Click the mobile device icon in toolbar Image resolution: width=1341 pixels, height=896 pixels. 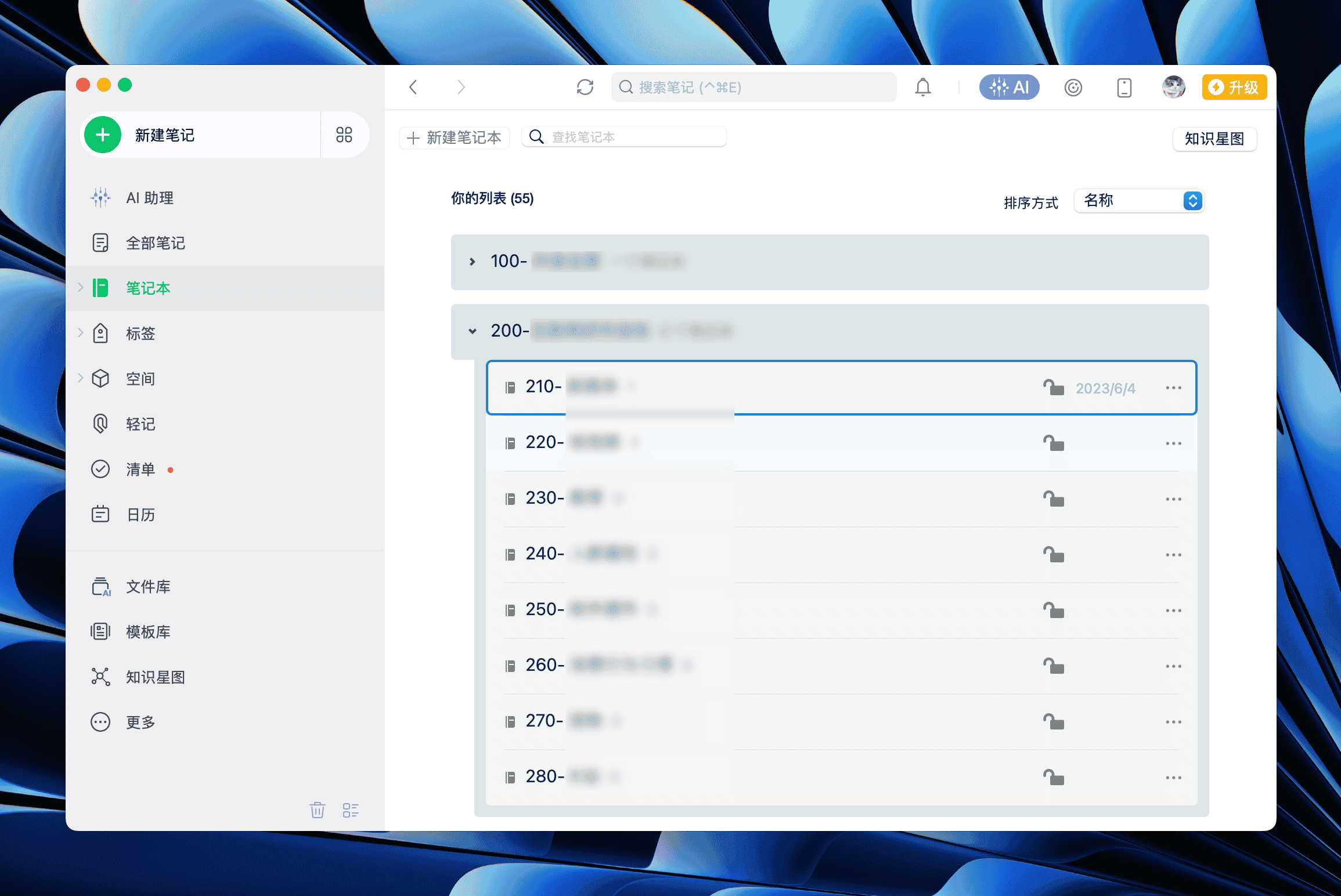click(x=1124, y=88)
